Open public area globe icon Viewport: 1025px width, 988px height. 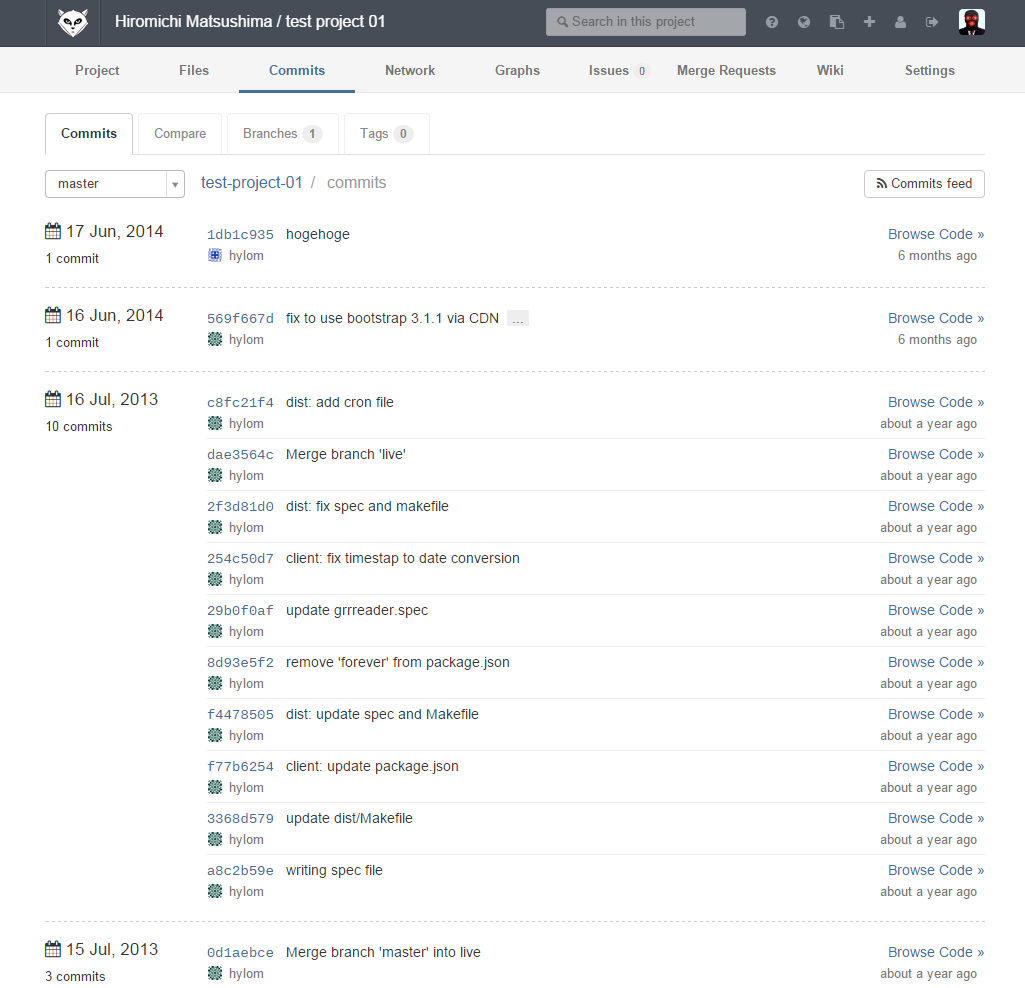804,22
